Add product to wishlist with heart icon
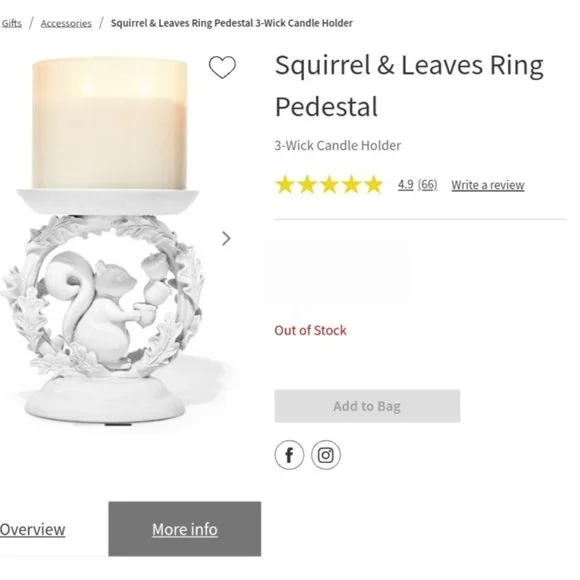Viewport: 580px width, 580px height. point(222,67)
